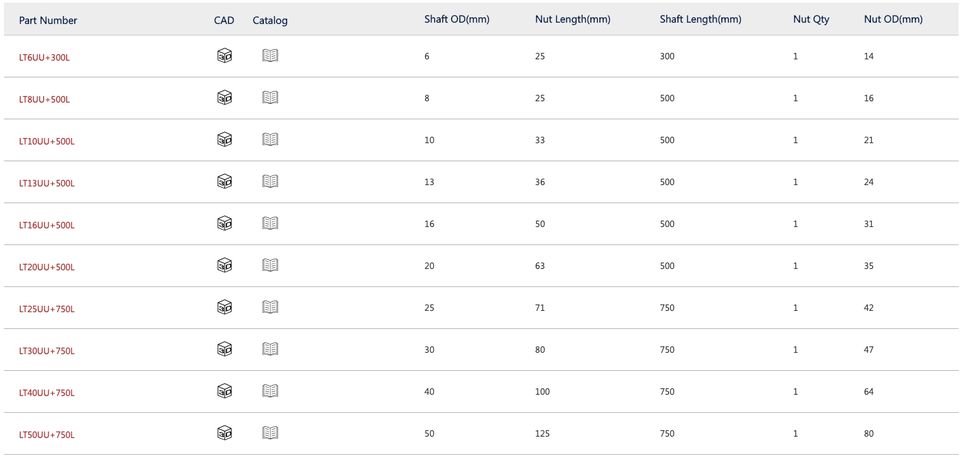Open 3D CAD icon for LT6UU+300L
Viewport: 960px width, 456px height.
point(225,56)
